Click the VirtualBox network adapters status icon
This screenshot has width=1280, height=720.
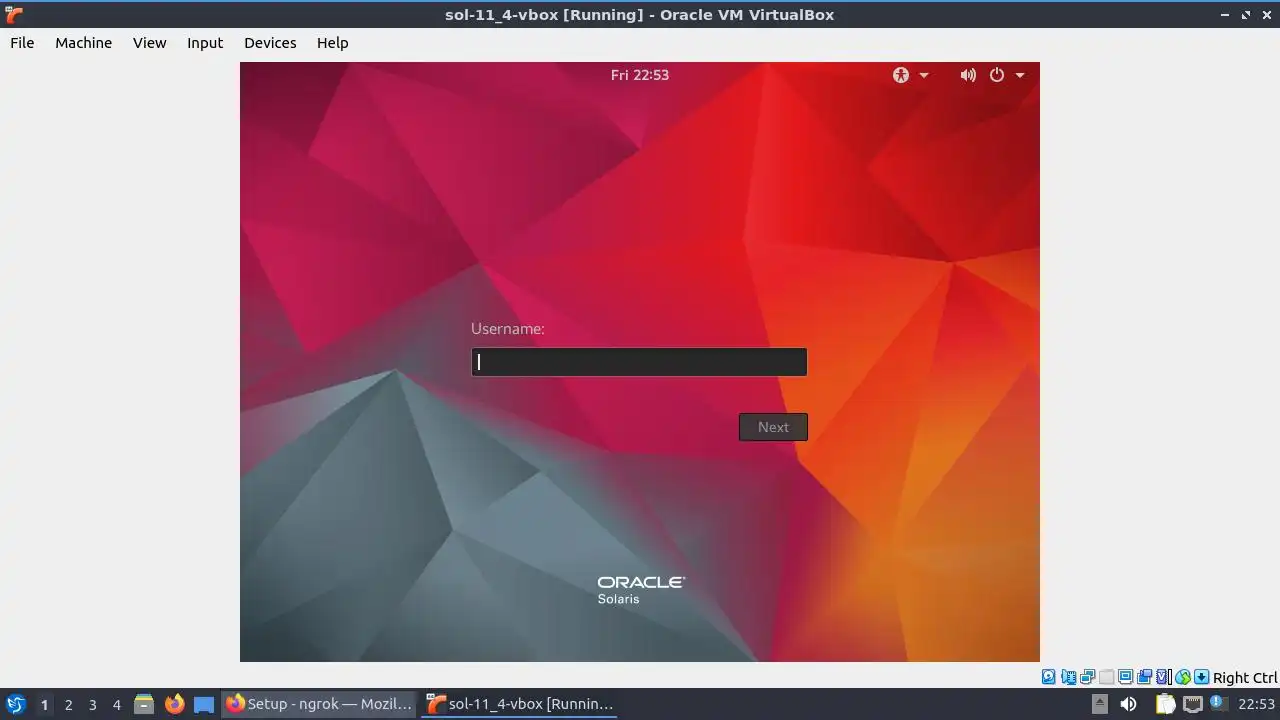tap(1088, 677)
